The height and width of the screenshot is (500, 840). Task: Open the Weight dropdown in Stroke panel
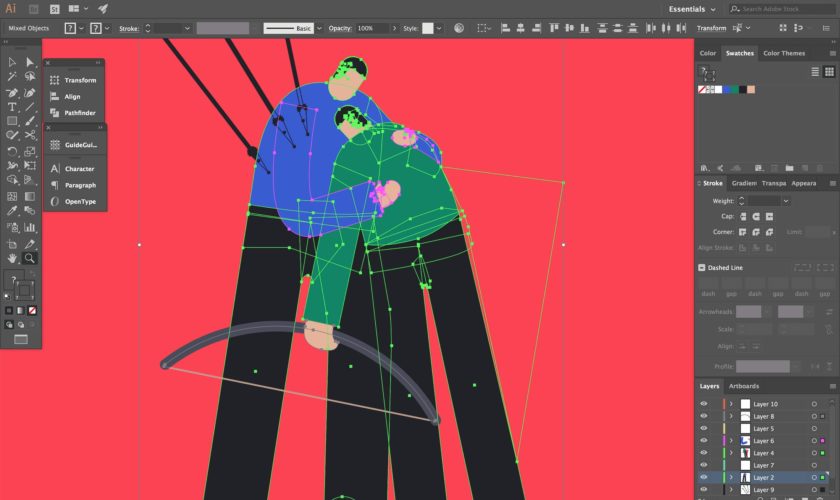(x=786, y=201)
